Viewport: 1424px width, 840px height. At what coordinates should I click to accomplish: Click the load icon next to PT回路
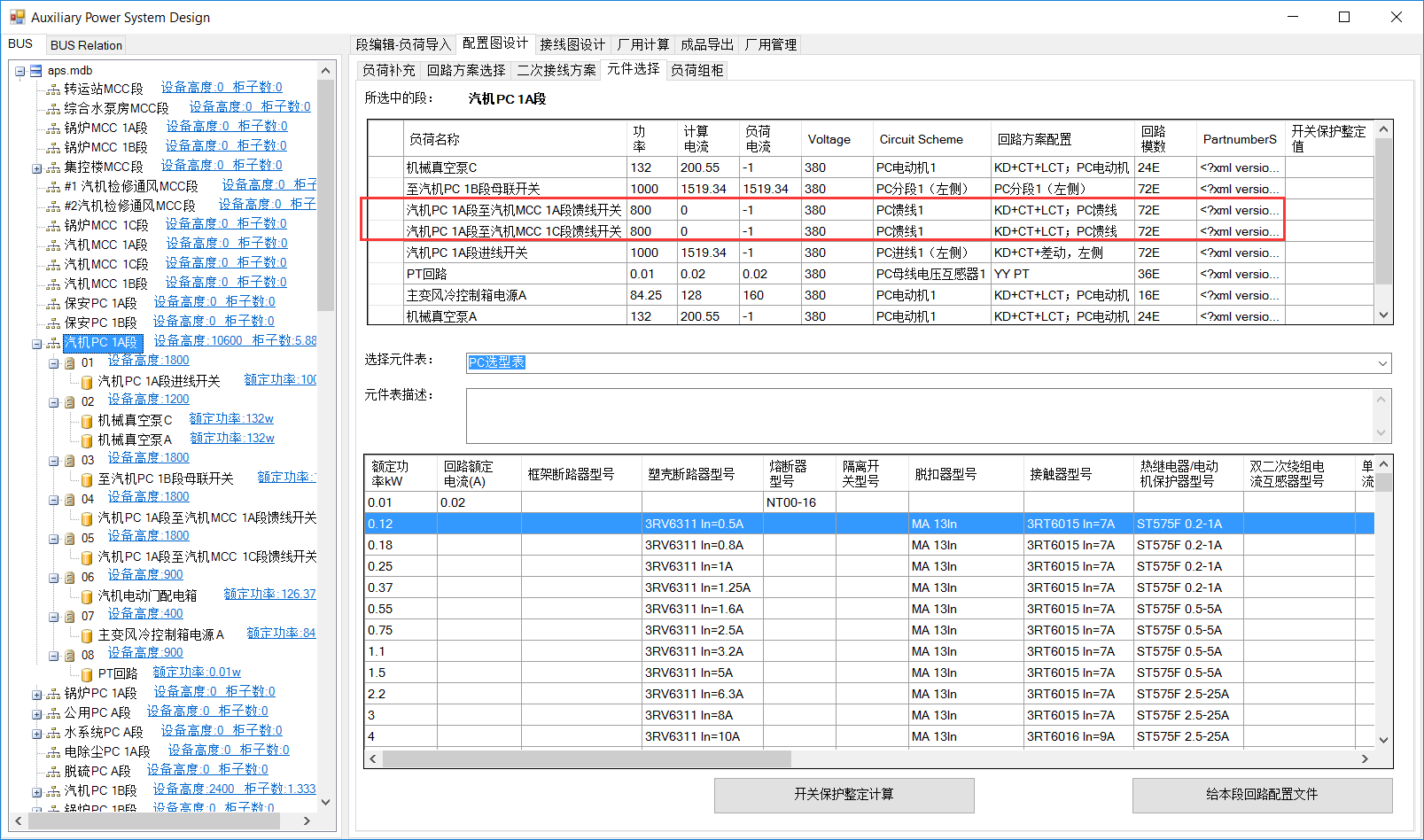click(87, 674)
